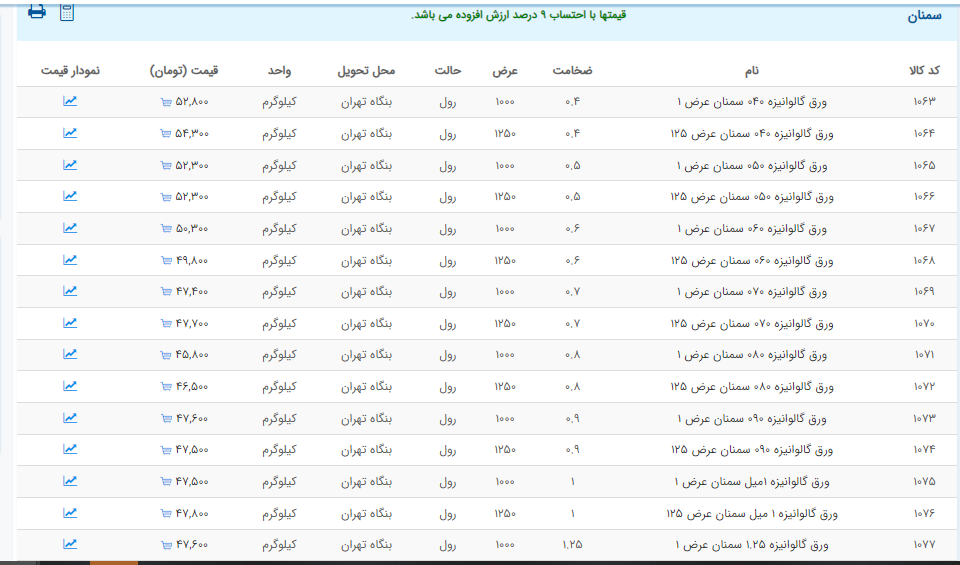The width and height of the screenshot is (960, 565).
Task: Open the price chart icon for code 1074
Action: [x=70, y=450]
